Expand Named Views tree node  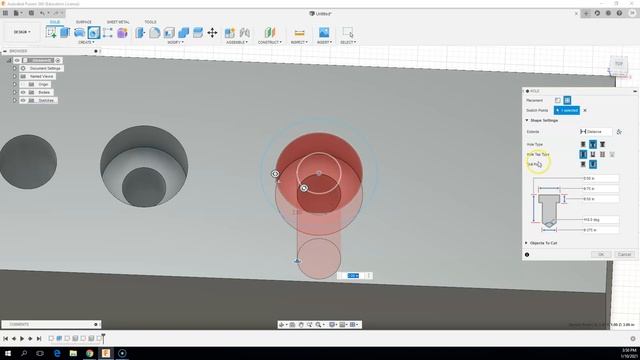(15, 76)
